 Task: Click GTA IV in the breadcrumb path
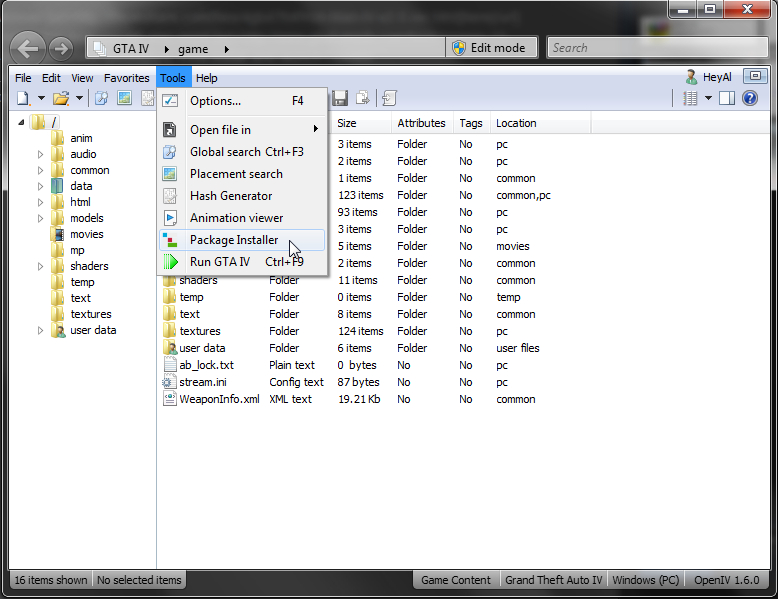pos(130,49)
